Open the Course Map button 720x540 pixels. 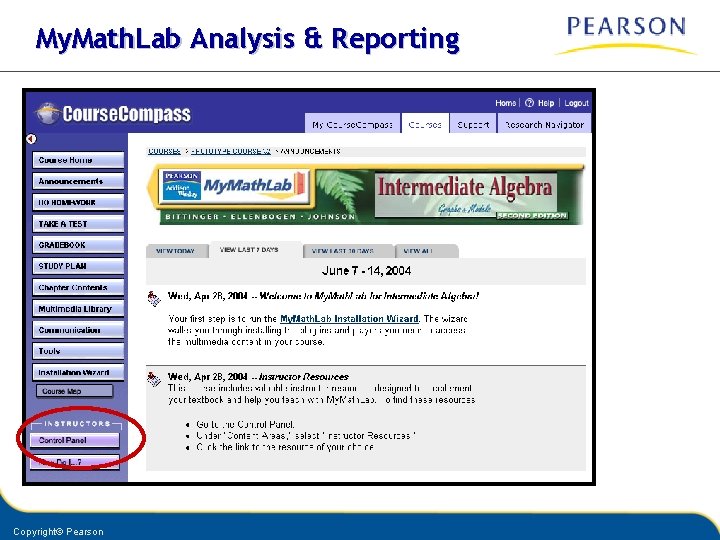click(x=74, y=391)
